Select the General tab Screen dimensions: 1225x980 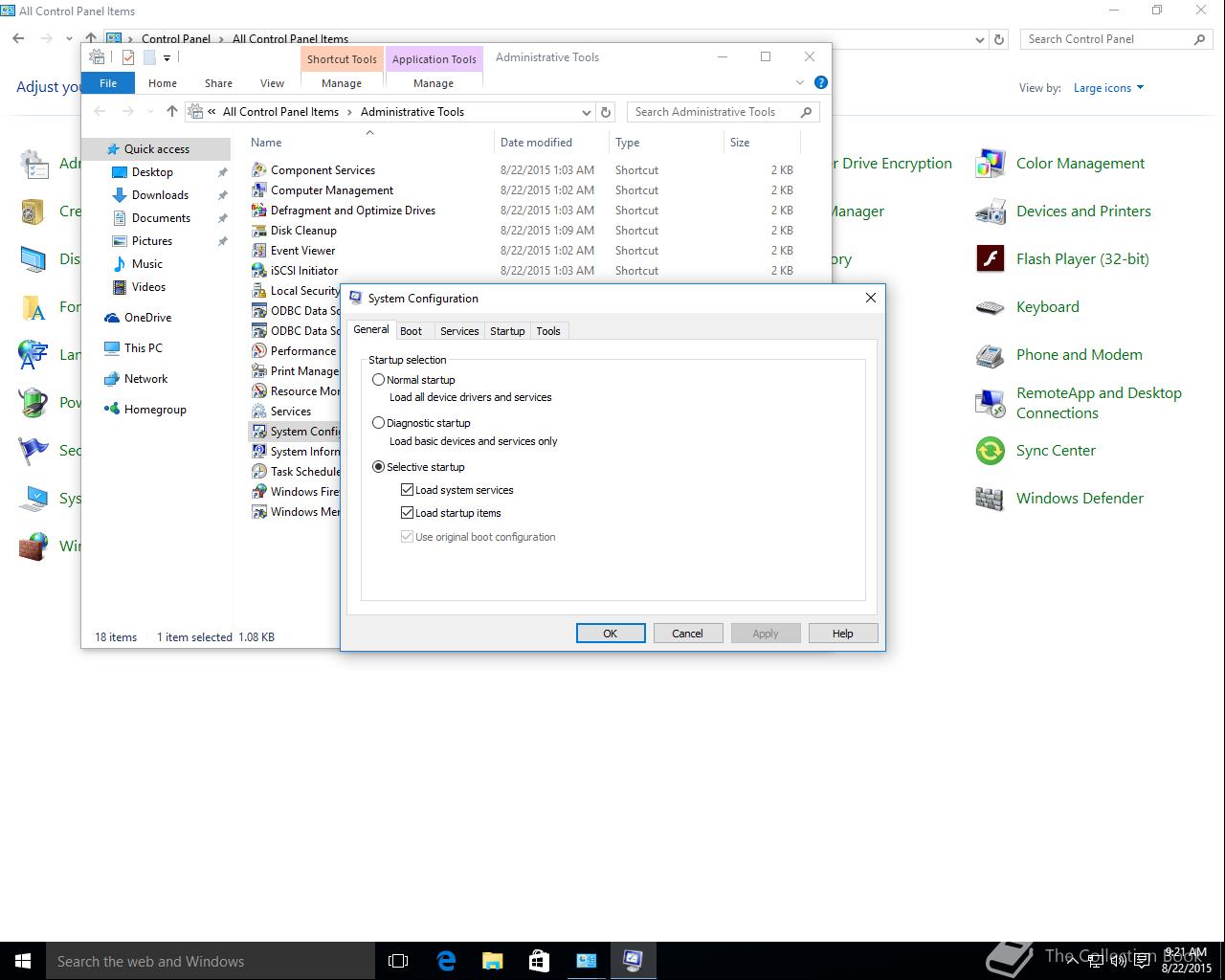click(x=370, y=329)
